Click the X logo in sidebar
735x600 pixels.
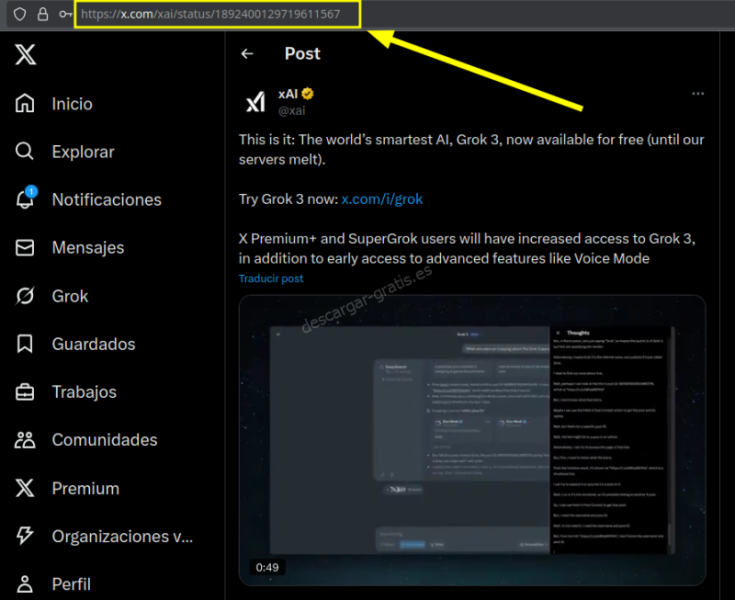point(26,55)
